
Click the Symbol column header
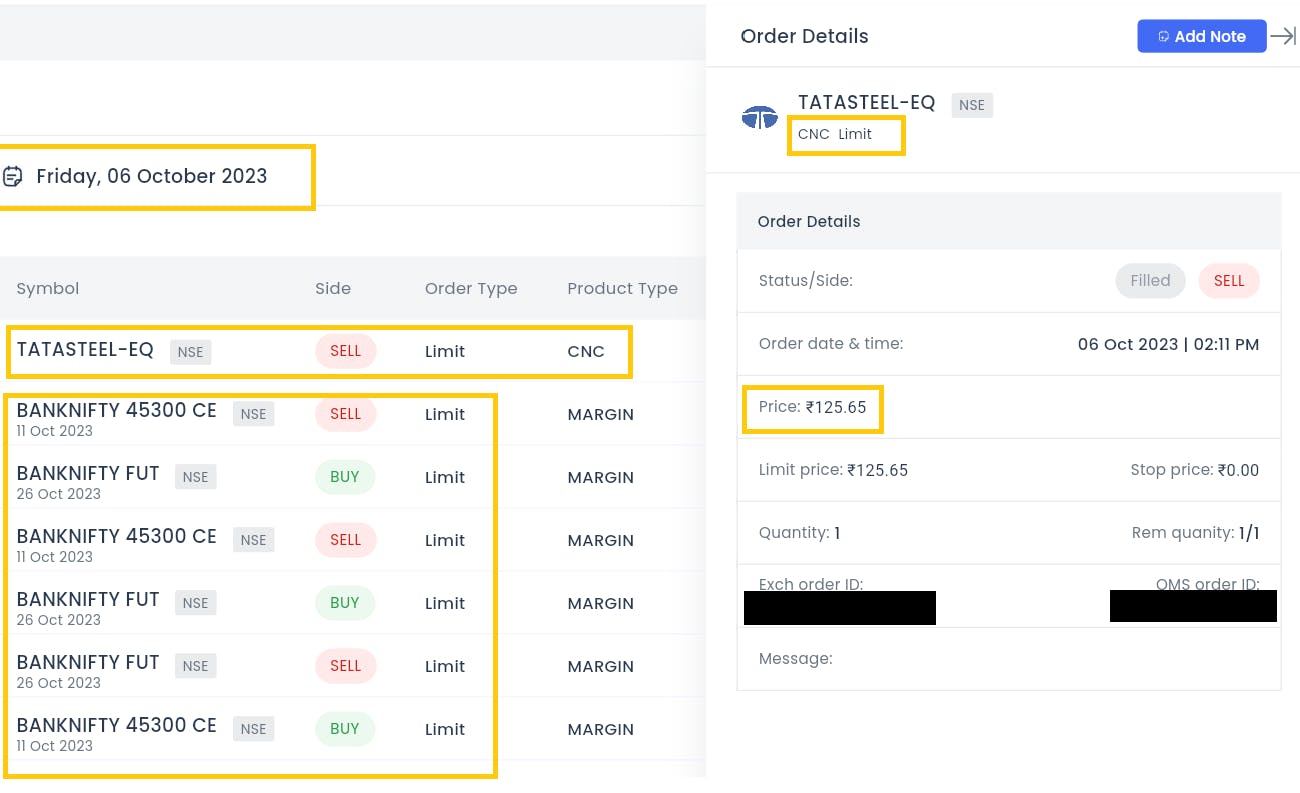[x=48, y=288]
